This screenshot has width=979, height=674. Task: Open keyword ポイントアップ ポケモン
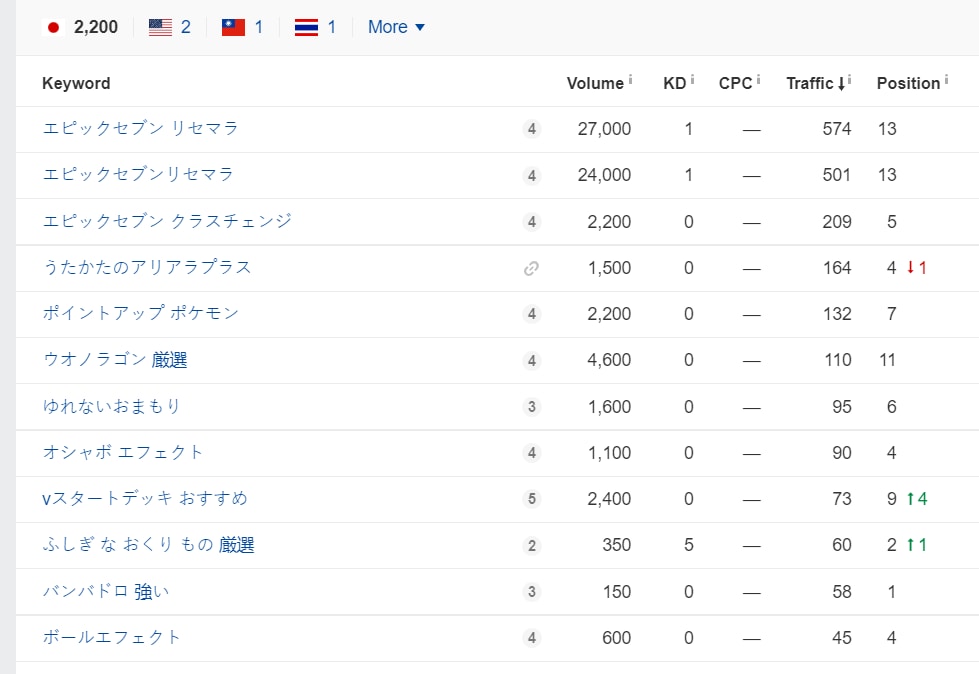click(x=140, y=313)
